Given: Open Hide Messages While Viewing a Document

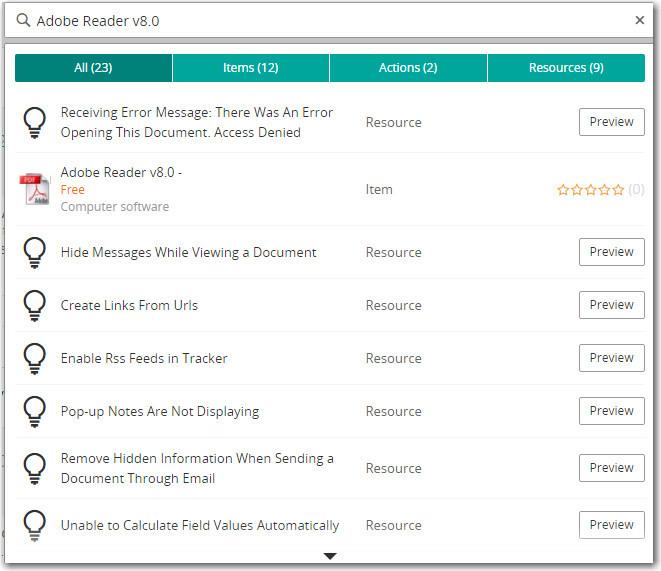Looking at the screenshot, I should click(x=188, y=252).
